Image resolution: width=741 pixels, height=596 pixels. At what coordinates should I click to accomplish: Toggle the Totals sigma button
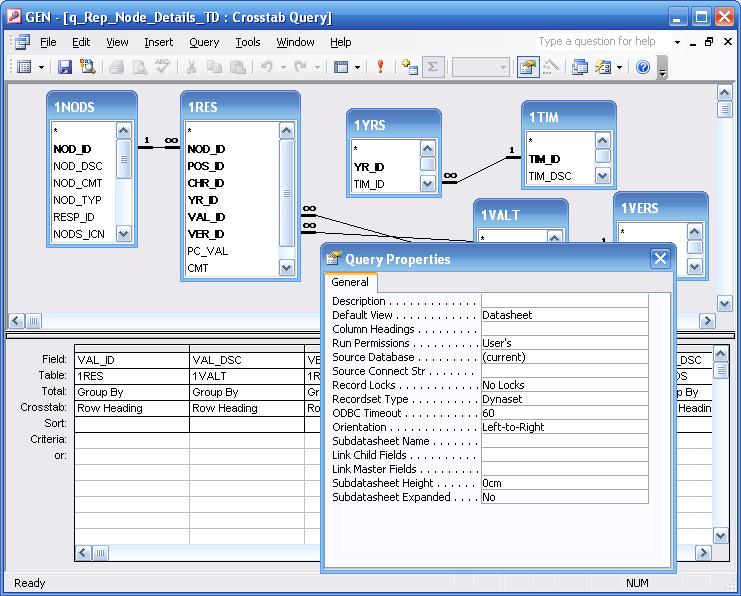pyautogui.click(x=432, y=67)
